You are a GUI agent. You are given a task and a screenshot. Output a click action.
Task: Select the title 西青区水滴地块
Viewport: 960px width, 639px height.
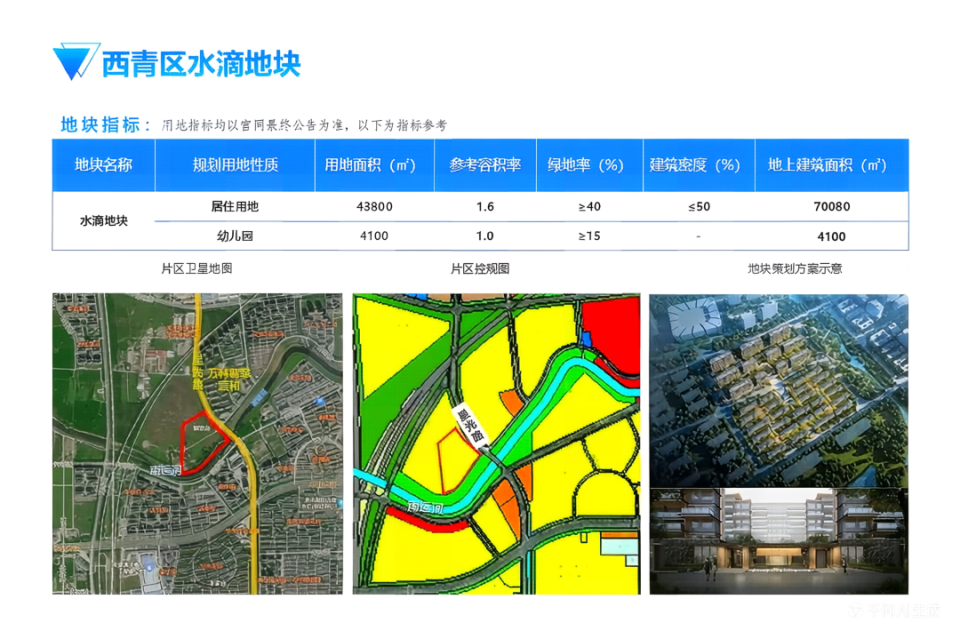click(201, 64)
